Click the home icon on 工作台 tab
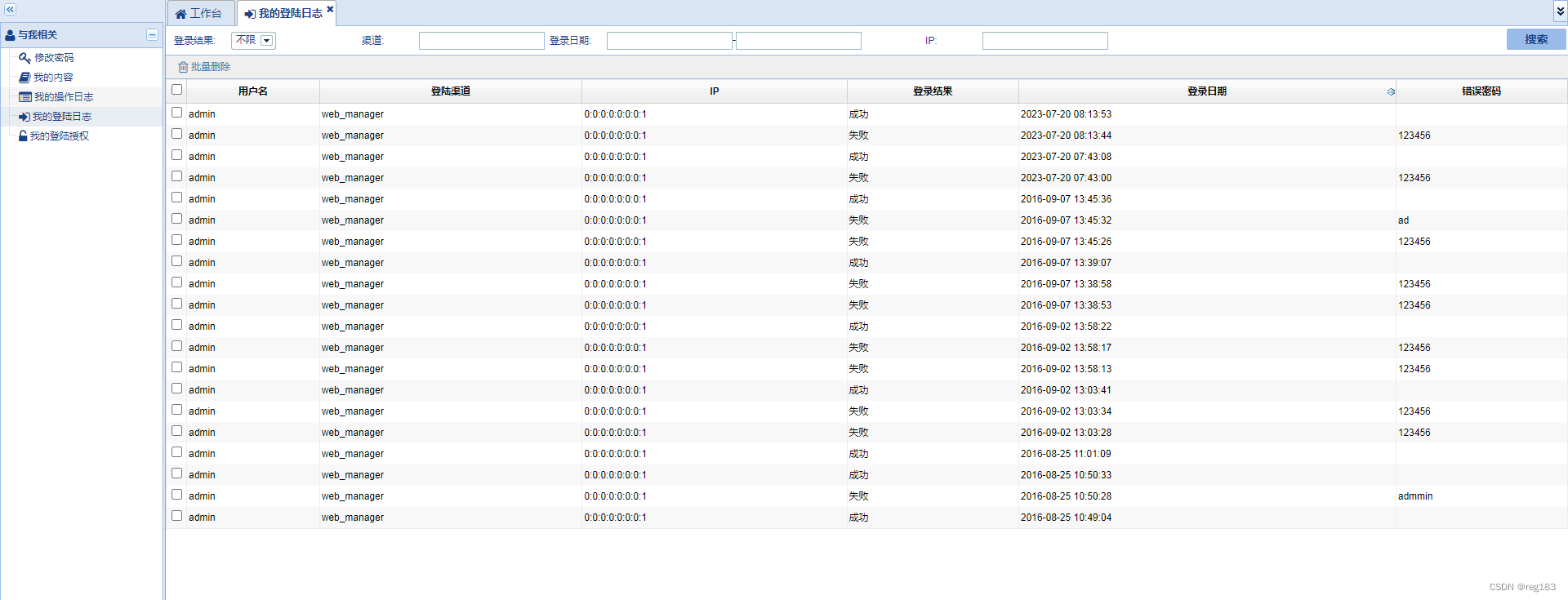Image resolution: width=1568 pixels, height=600 pixels. click(180, 14)
